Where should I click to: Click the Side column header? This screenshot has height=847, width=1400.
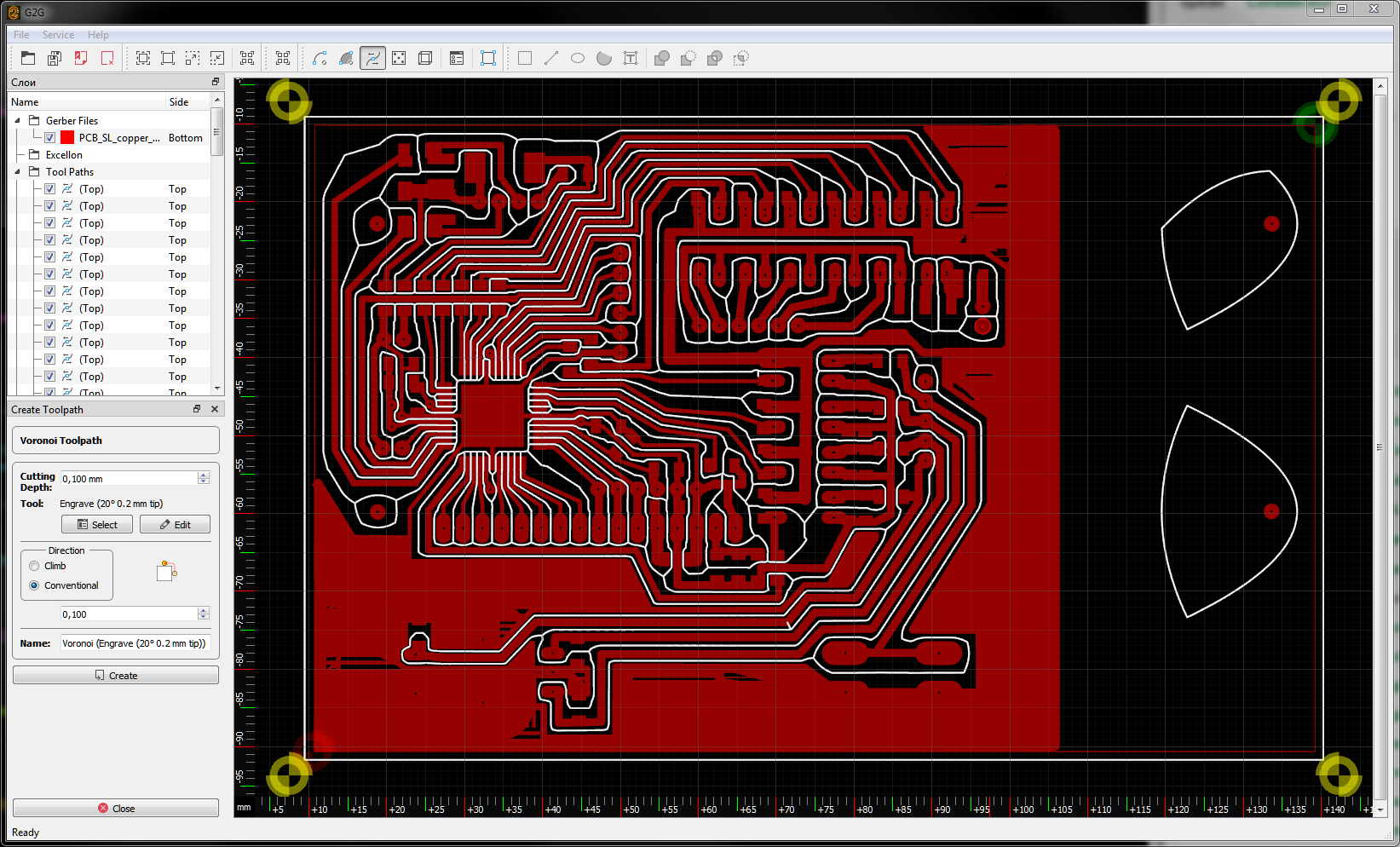coord(187,102)
